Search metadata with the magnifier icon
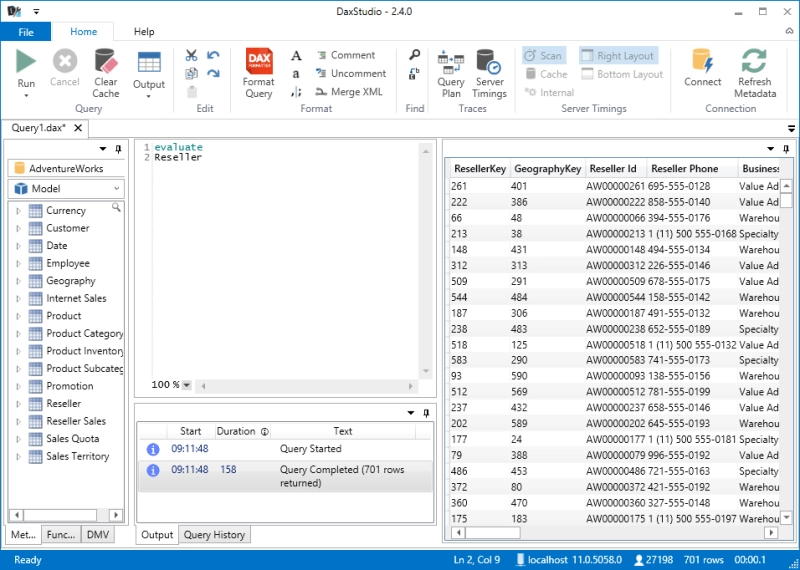 coord(116,207)
